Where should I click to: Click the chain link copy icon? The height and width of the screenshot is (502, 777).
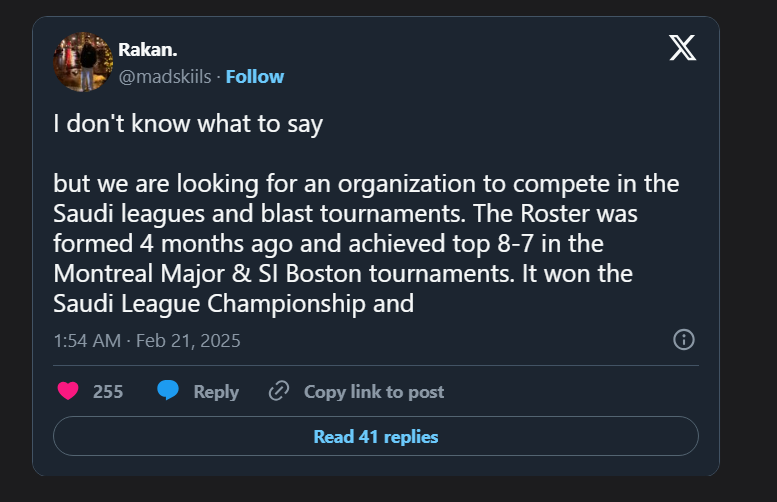(x=279, y=391)
